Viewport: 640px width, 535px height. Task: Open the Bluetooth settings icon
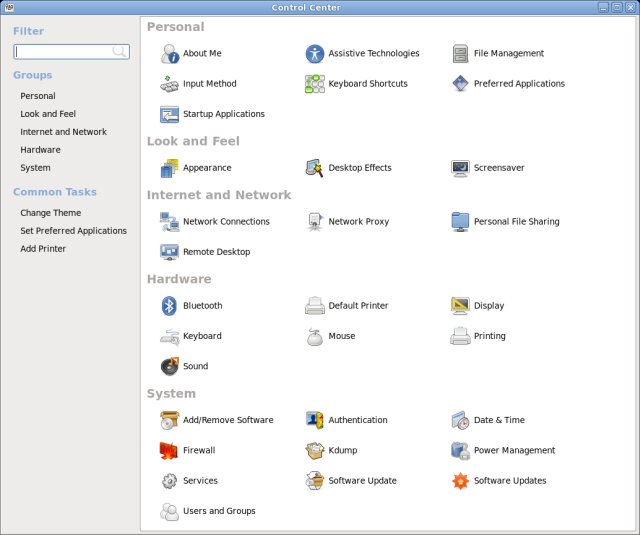169,306
